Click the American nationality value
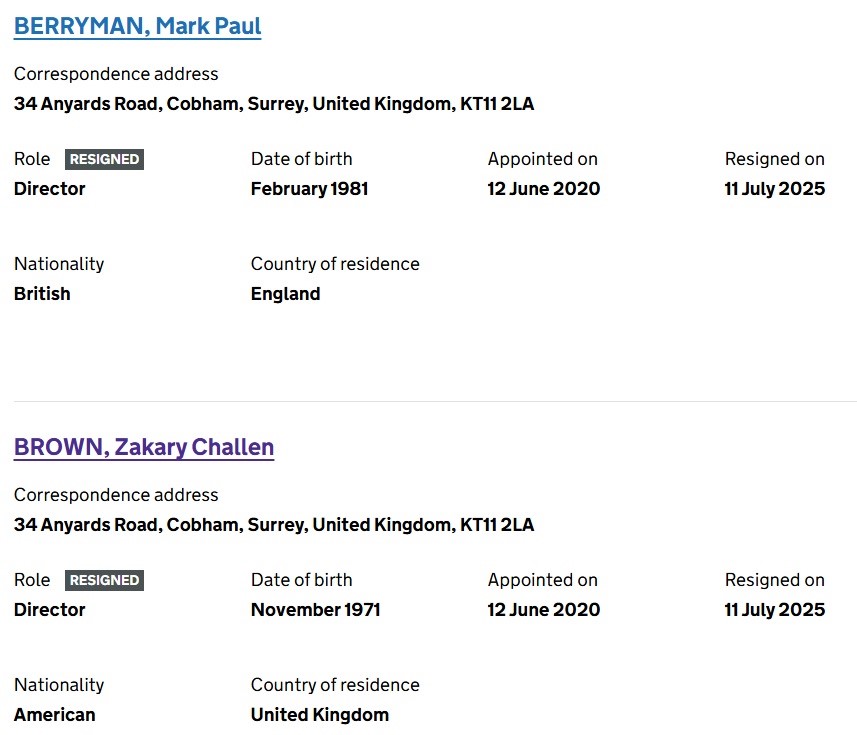The height and width of the screenshot is (735, 857). (54, 715)
